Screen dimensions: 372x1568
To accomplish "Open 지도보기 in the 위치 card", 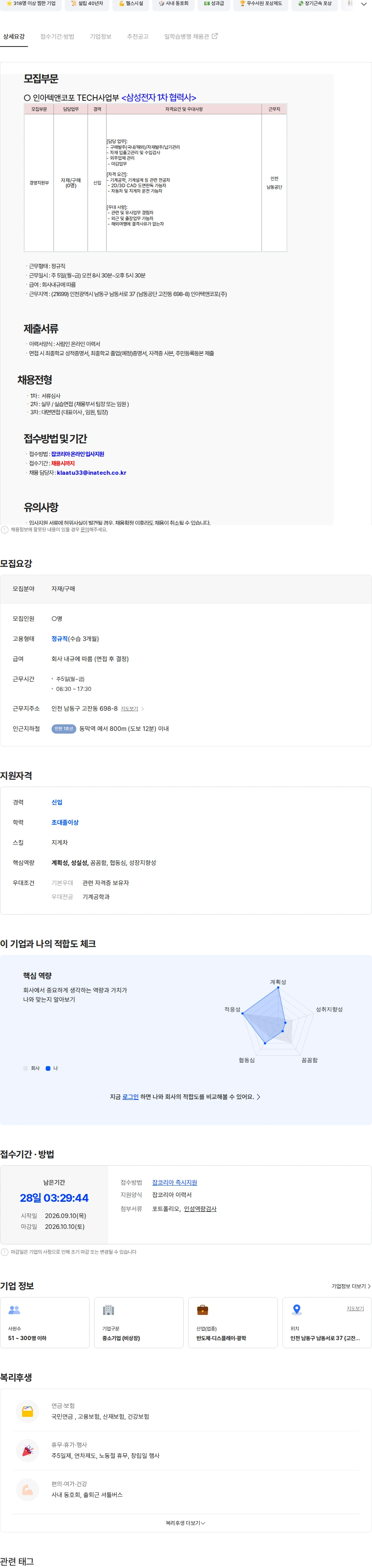I will click(355, 1308).
